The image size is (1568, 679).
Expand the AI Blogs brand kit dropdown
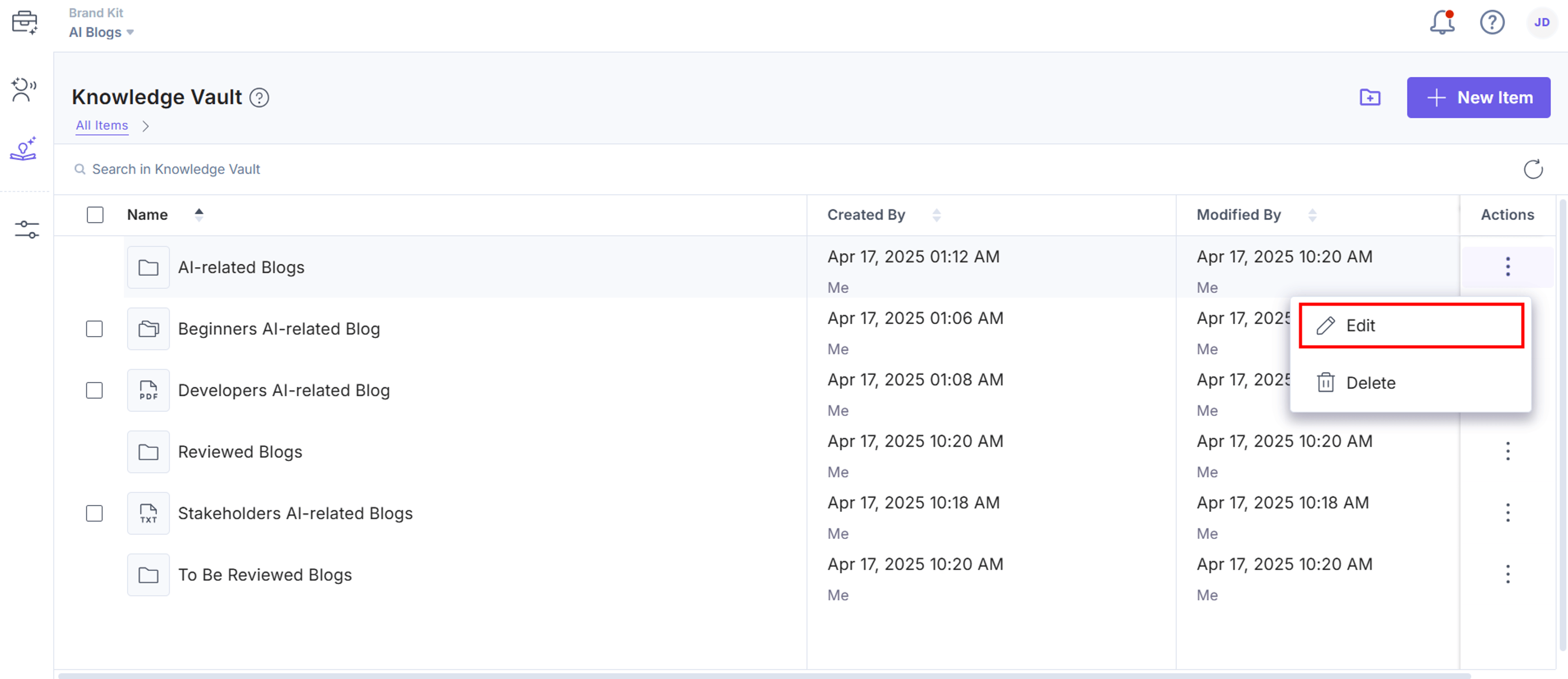pos(102,32)
